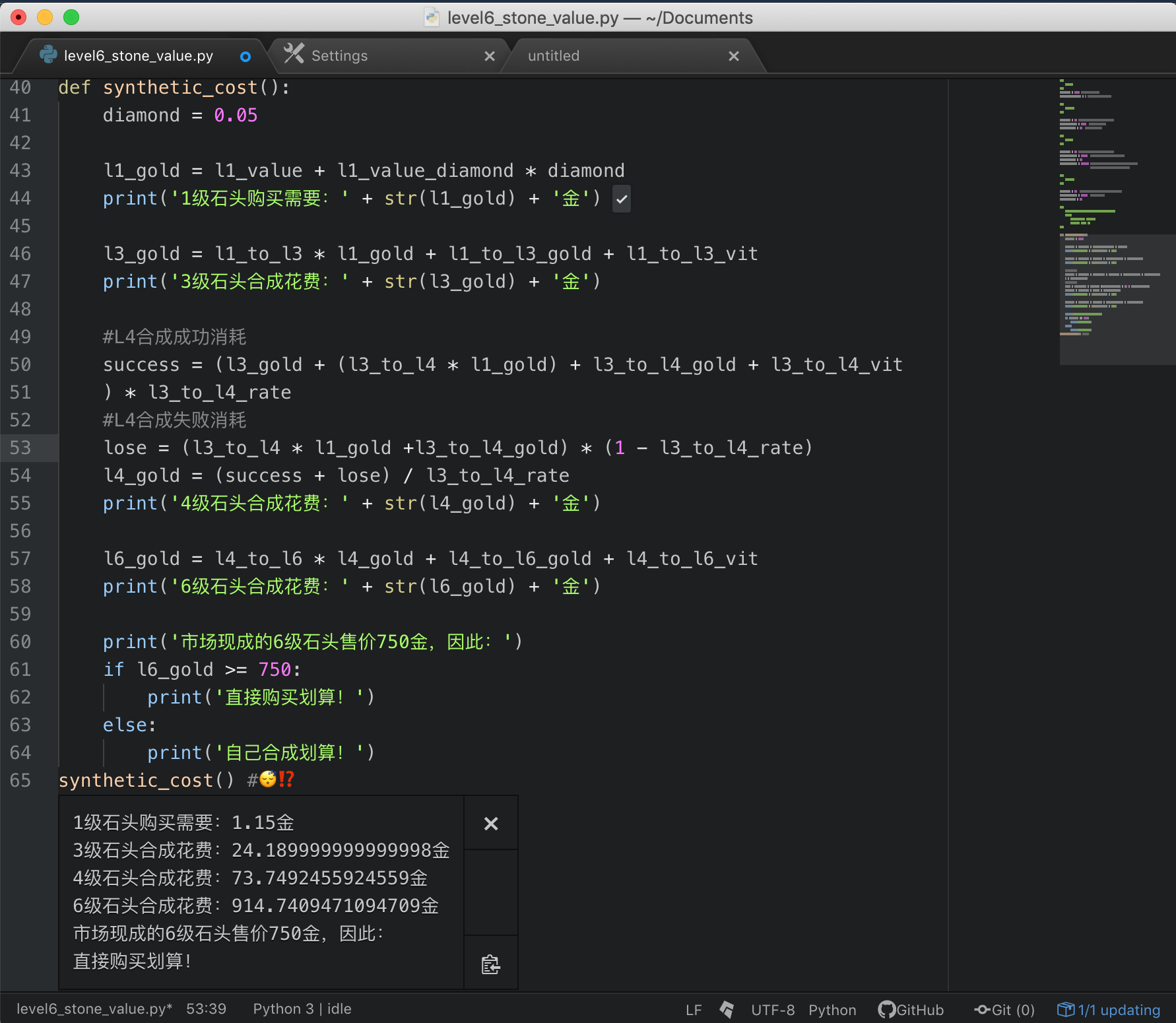Click output 6级石头合成花费 result

256,906
